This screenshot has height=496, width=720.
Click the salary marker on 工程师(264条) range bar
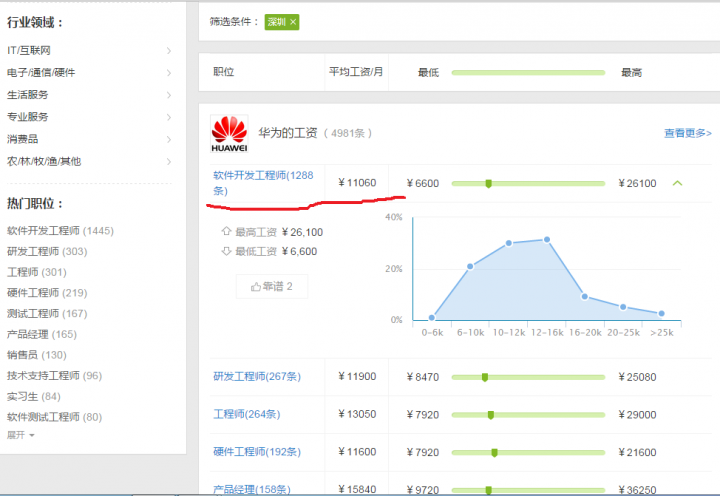point(491,415)
